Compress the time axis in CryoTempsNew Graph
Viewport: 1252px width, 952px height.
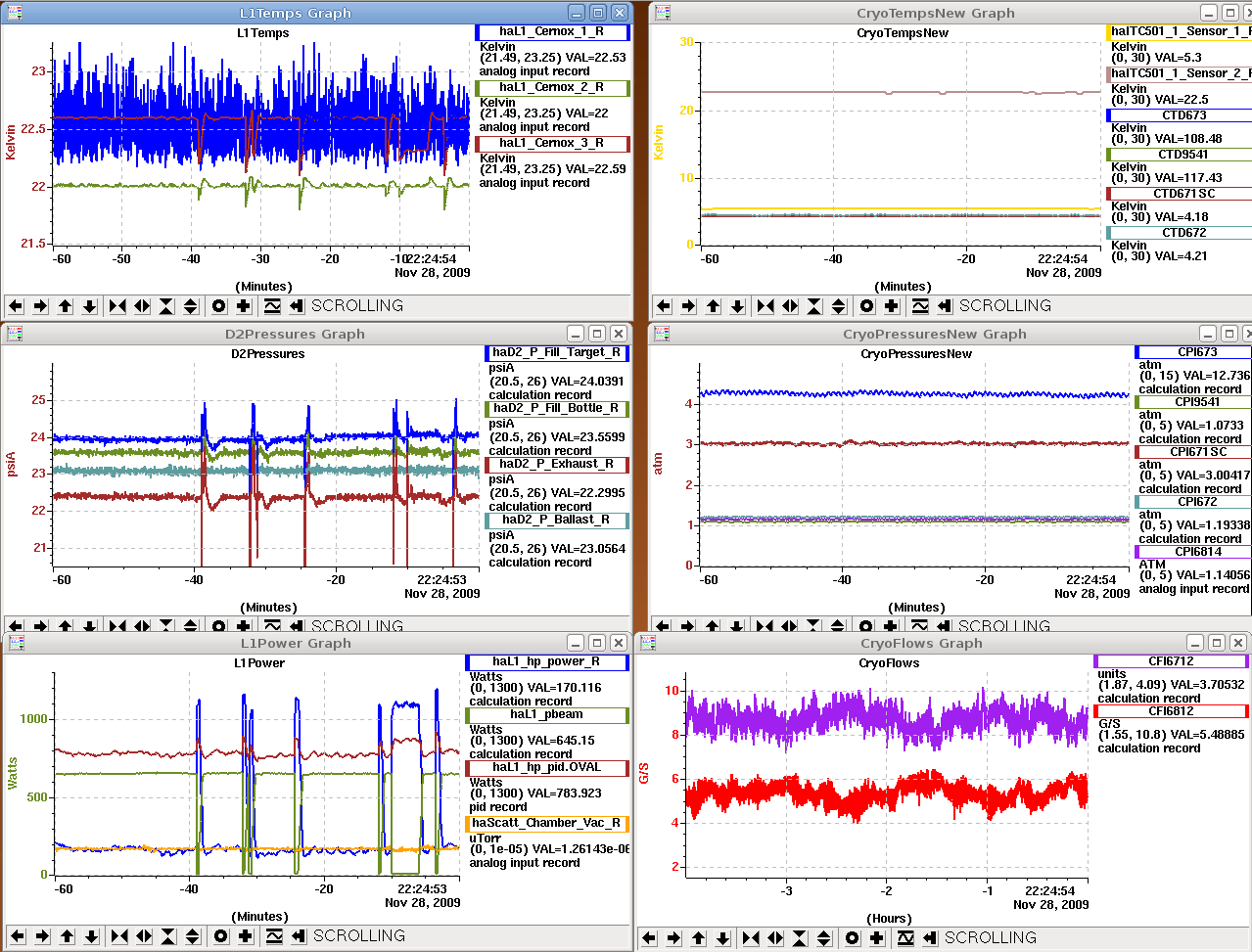click(x=765, y=306)
